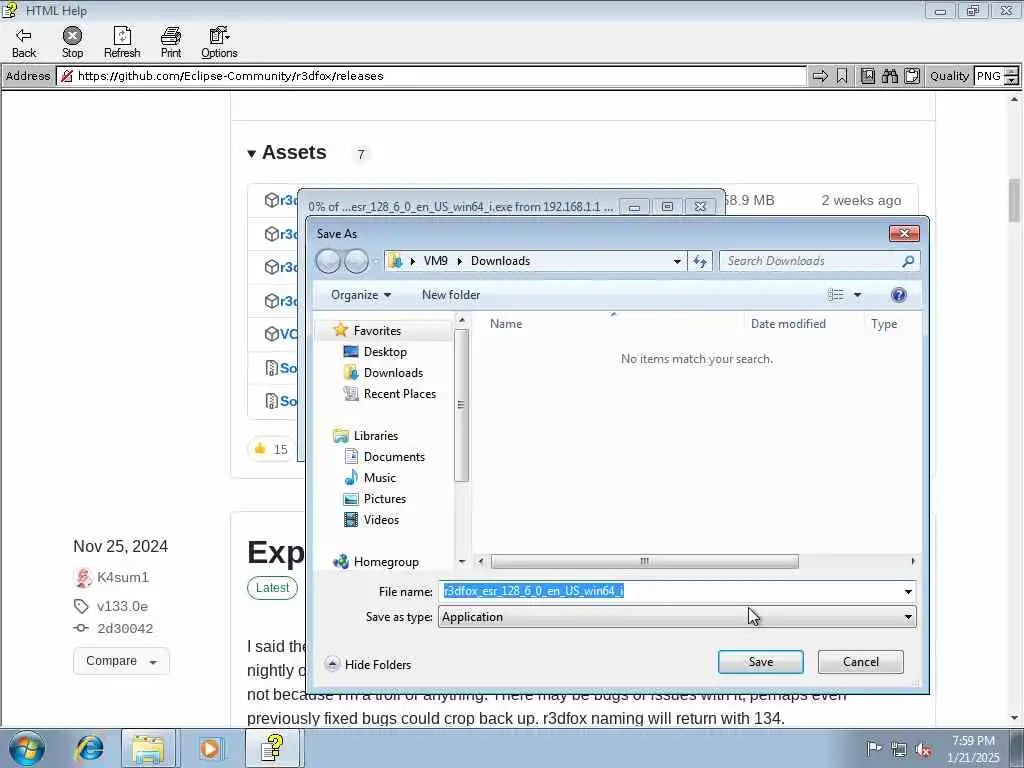The image size is (1024, 768).
Task: Open commit 2d30042 link
Action: [x=125, y=629]
